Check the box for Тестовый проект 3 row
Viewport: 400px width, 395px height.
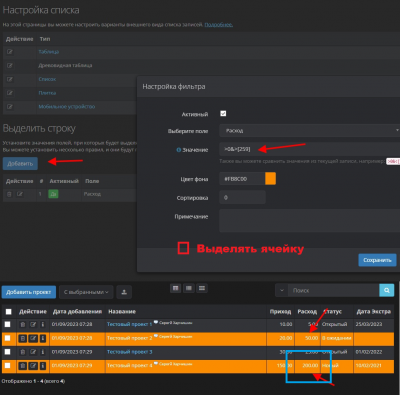tap(7, 352)
